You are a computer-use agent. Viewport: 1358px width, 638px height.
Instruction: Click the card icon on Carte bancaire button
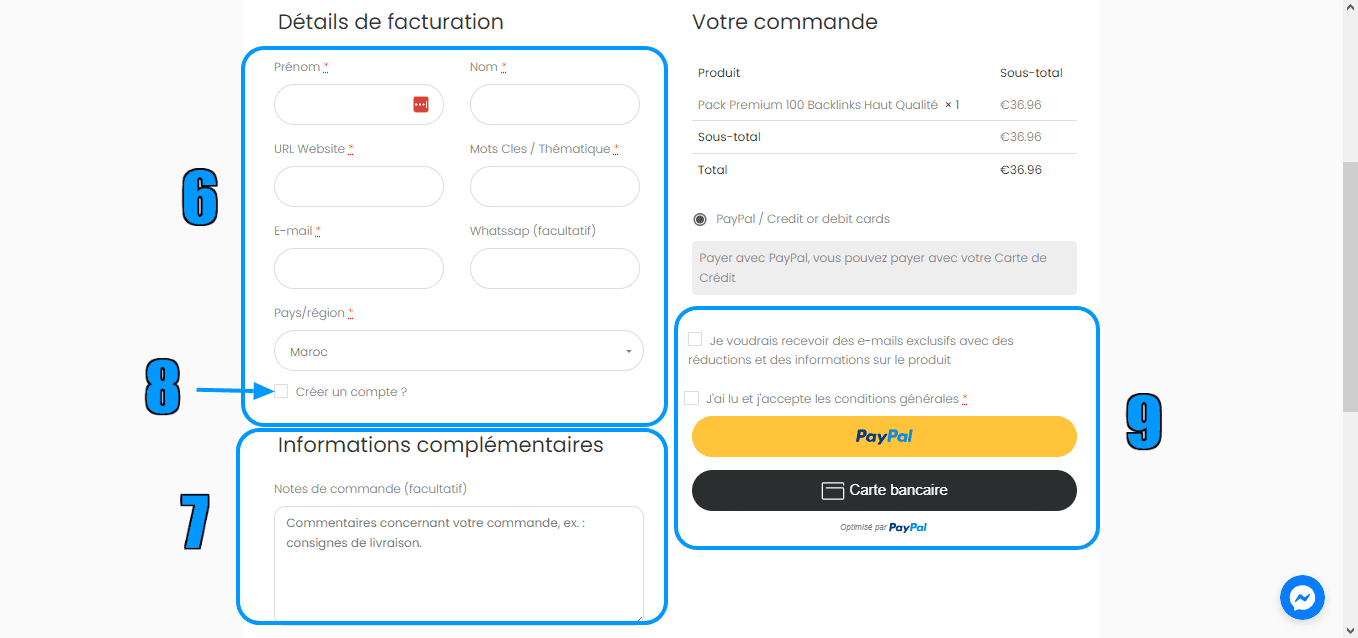(x=832, y=491)
